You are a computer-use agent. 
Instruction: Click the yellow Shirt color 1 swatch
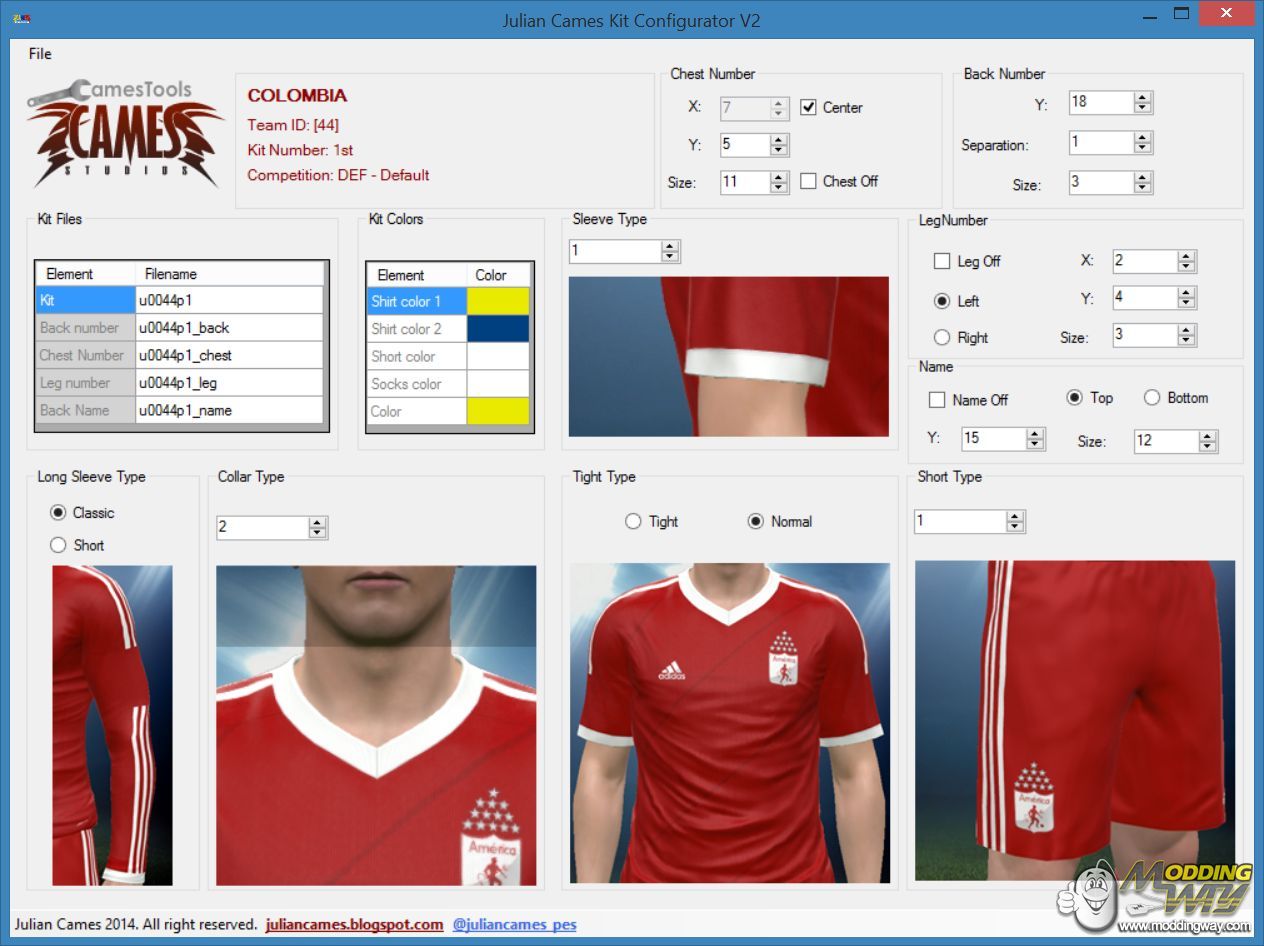pos(498,301)
